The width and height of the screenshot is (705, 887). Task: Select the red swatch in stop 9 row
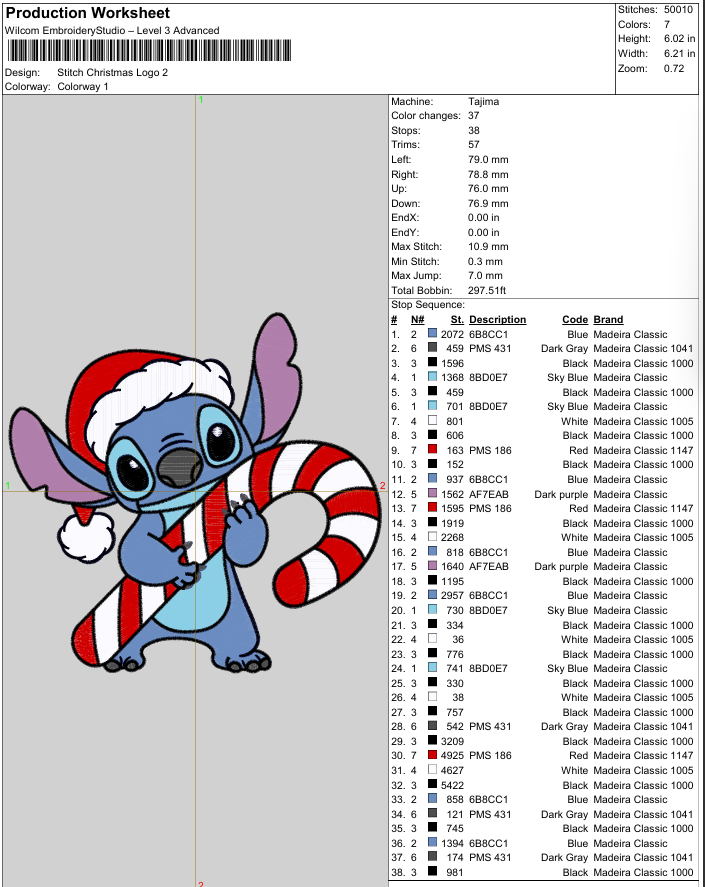[x=432, y=450]
